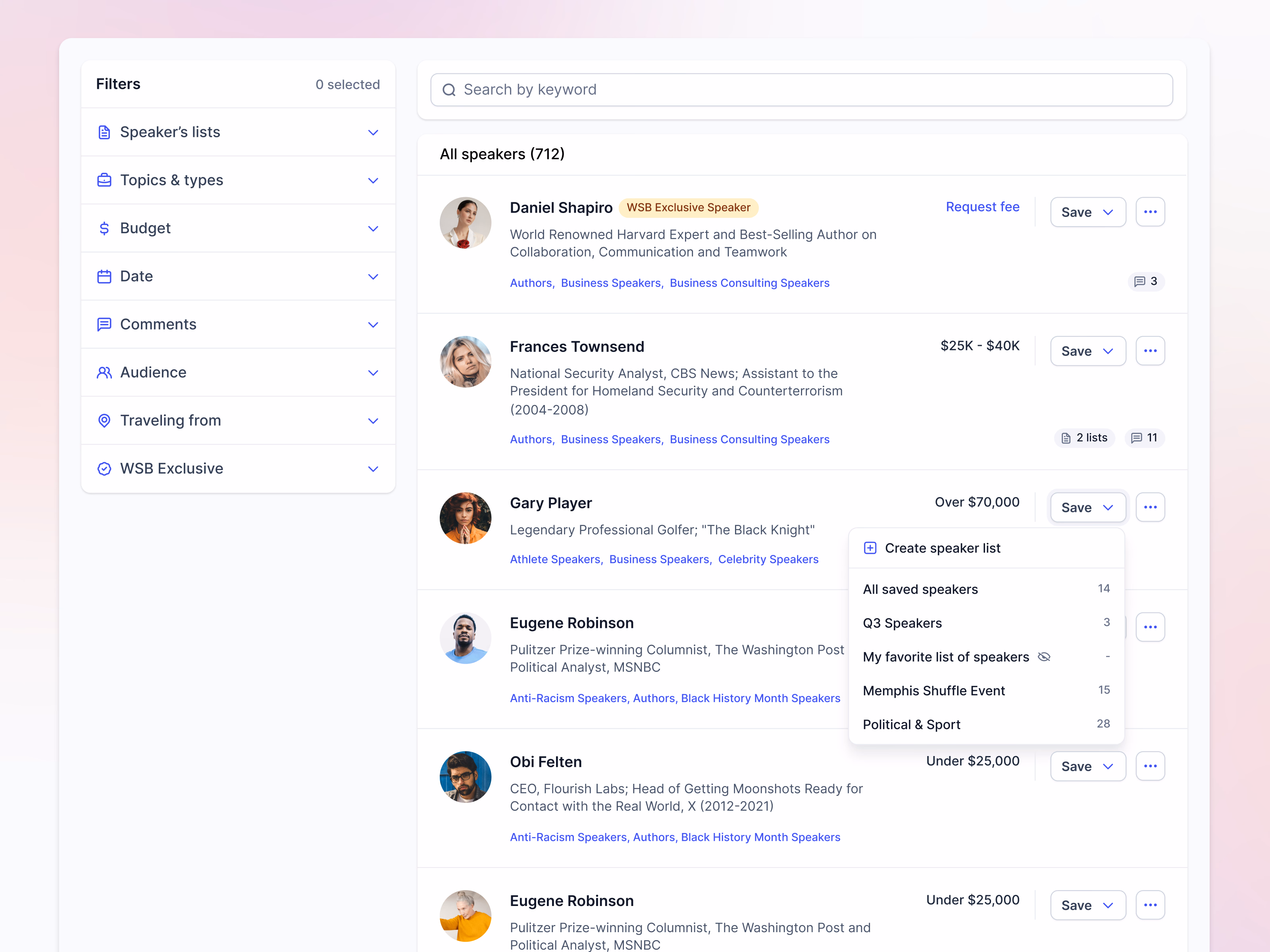Expand the WSB Exclusive filter chevron

point(373,469)
